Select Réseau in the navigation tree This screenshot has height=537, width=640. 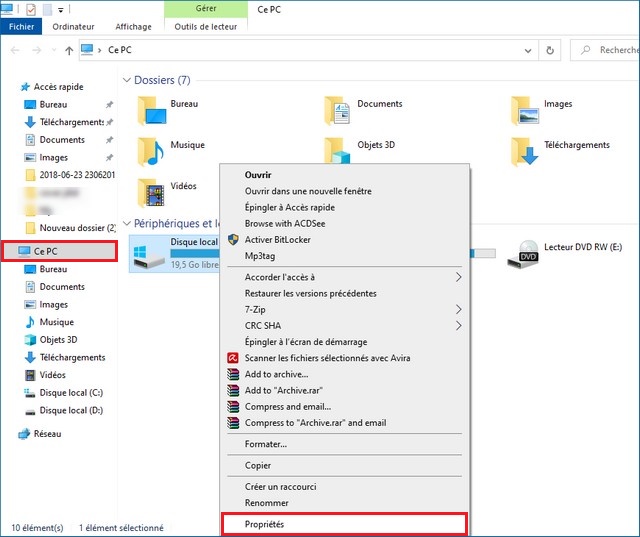pos(47,434)
